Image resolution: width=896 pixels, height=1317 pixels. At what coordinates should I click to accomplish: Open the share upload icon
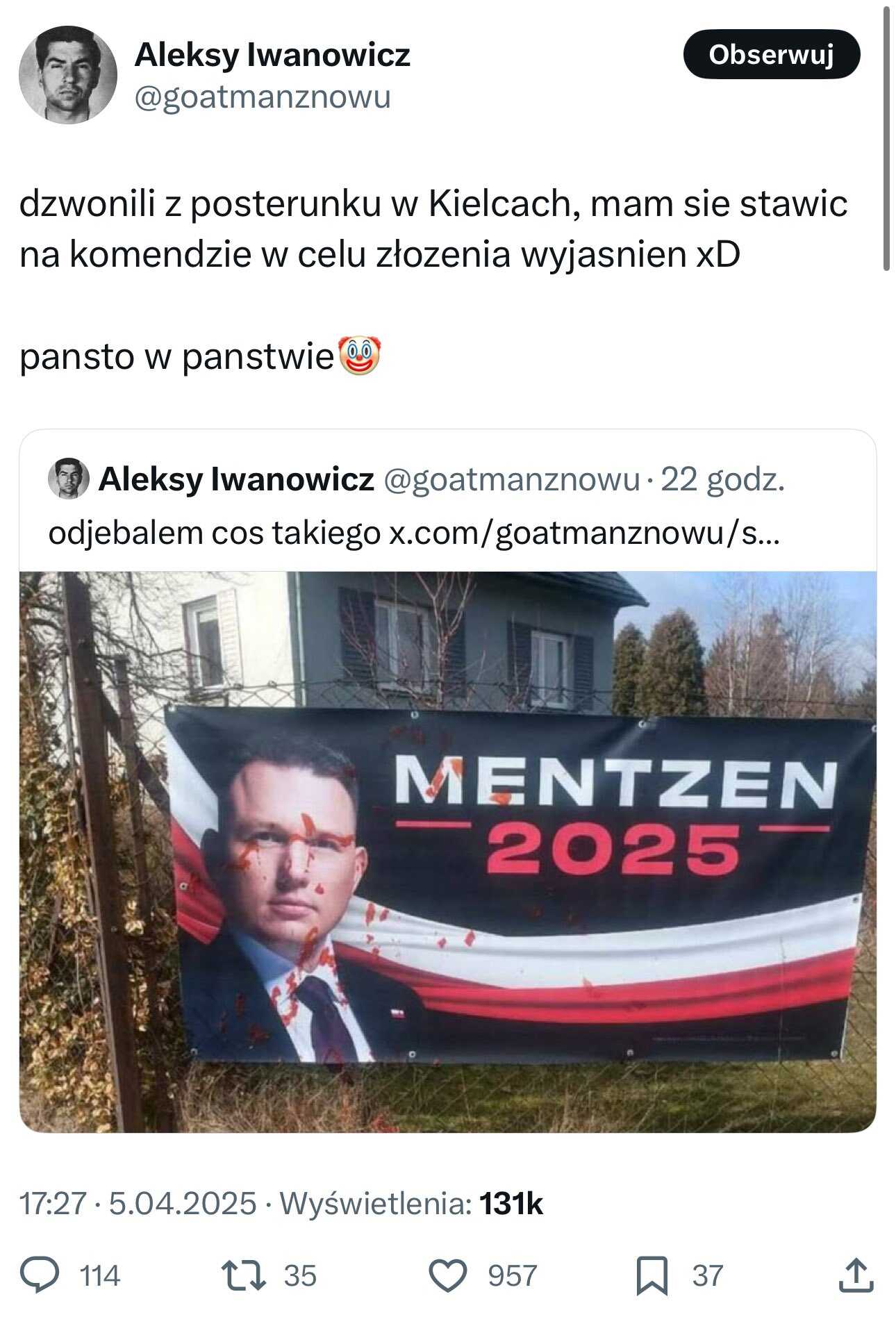point(856,1275)
